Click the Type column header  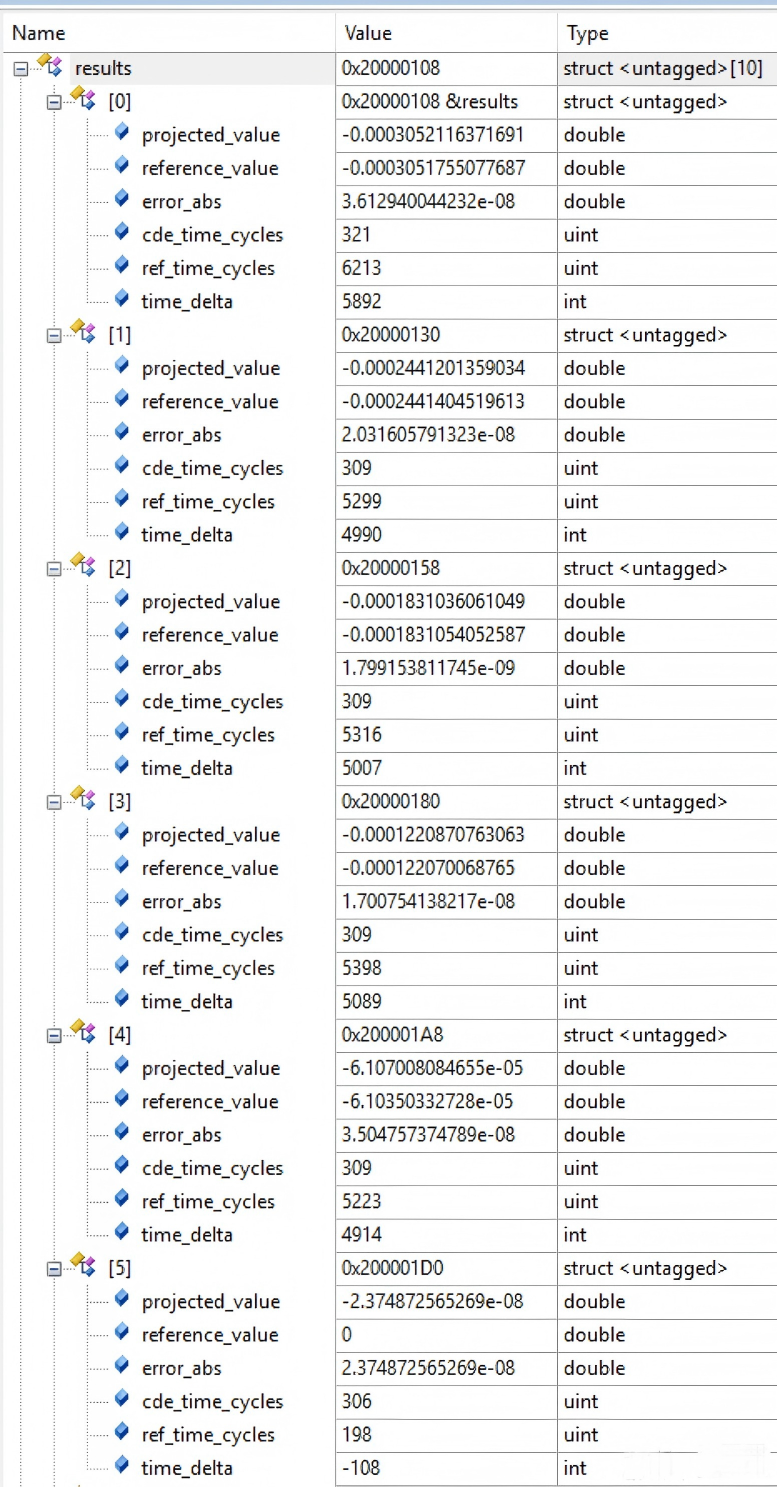(x=588, y=33)
